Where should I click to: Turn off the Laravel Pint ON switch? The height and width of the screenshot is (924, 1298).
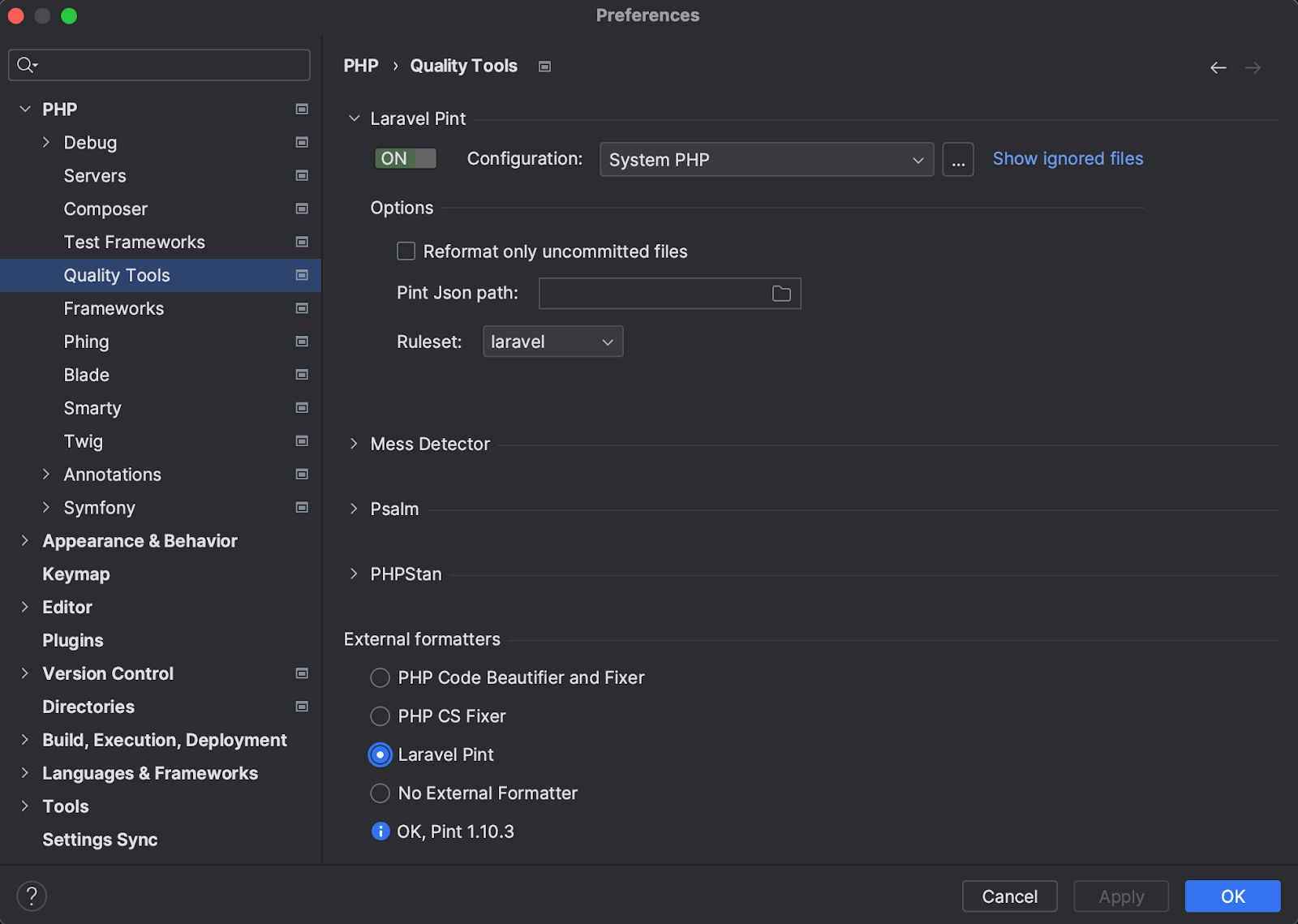click(405, 158)
